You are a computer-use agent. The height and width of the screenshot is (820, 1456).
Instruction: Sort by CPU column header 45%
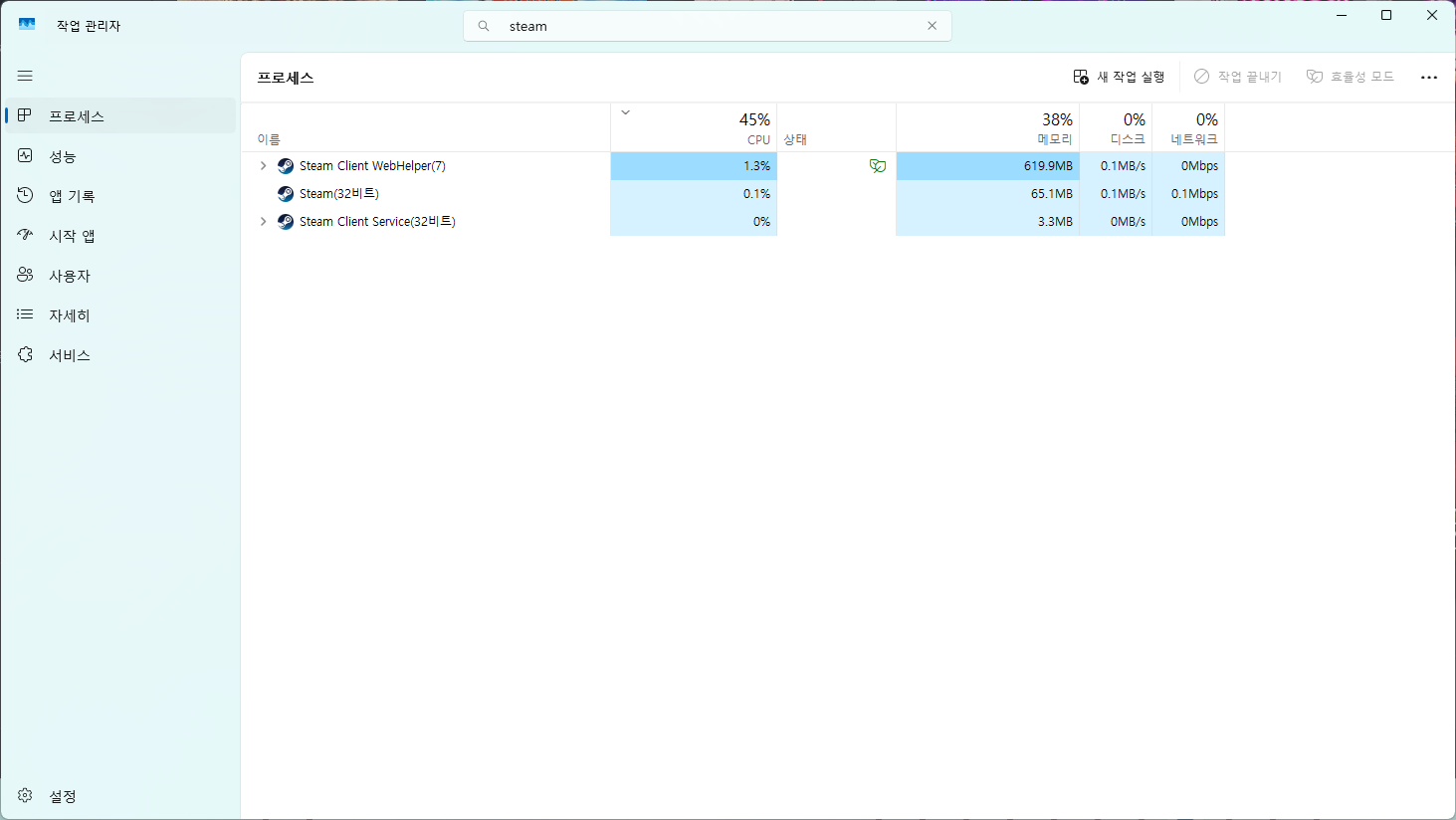coord(694,127)
